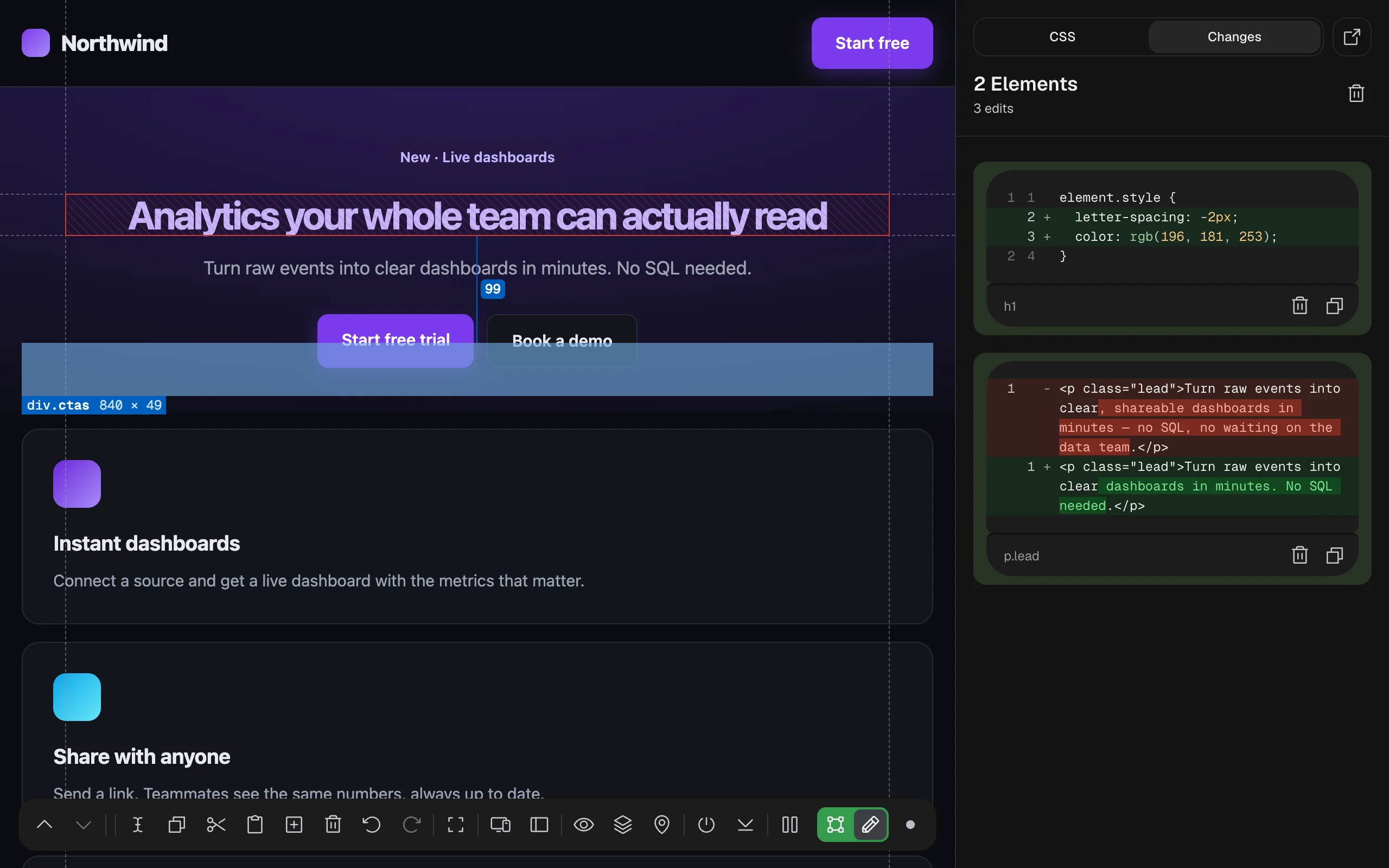The image size is (1389, 868).
Task: Click the down chevron in the bottom toolbar
Action: pyautogui.click(x=84, y=825)
